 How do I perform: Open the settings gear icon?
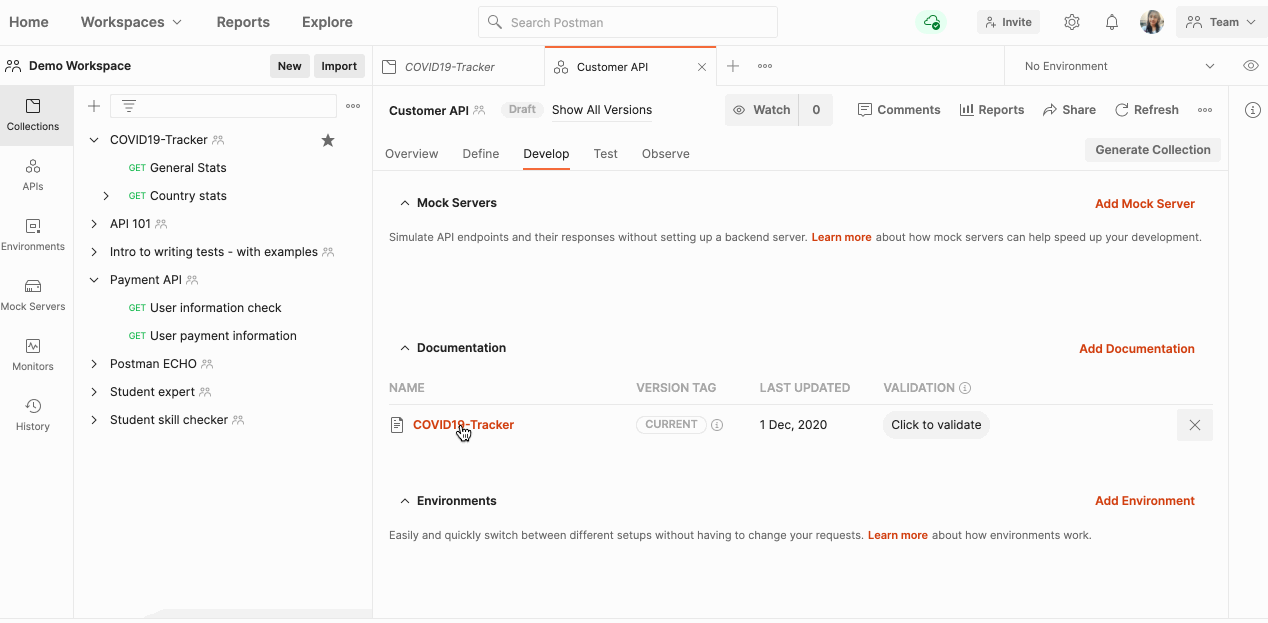point(1072,22)
